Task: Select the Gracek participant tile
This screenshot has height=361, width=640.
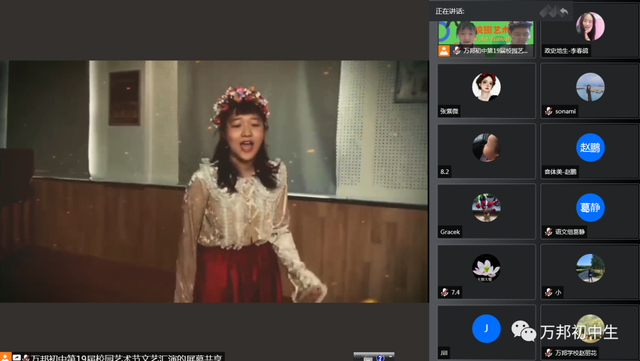Action: point(487,211)
